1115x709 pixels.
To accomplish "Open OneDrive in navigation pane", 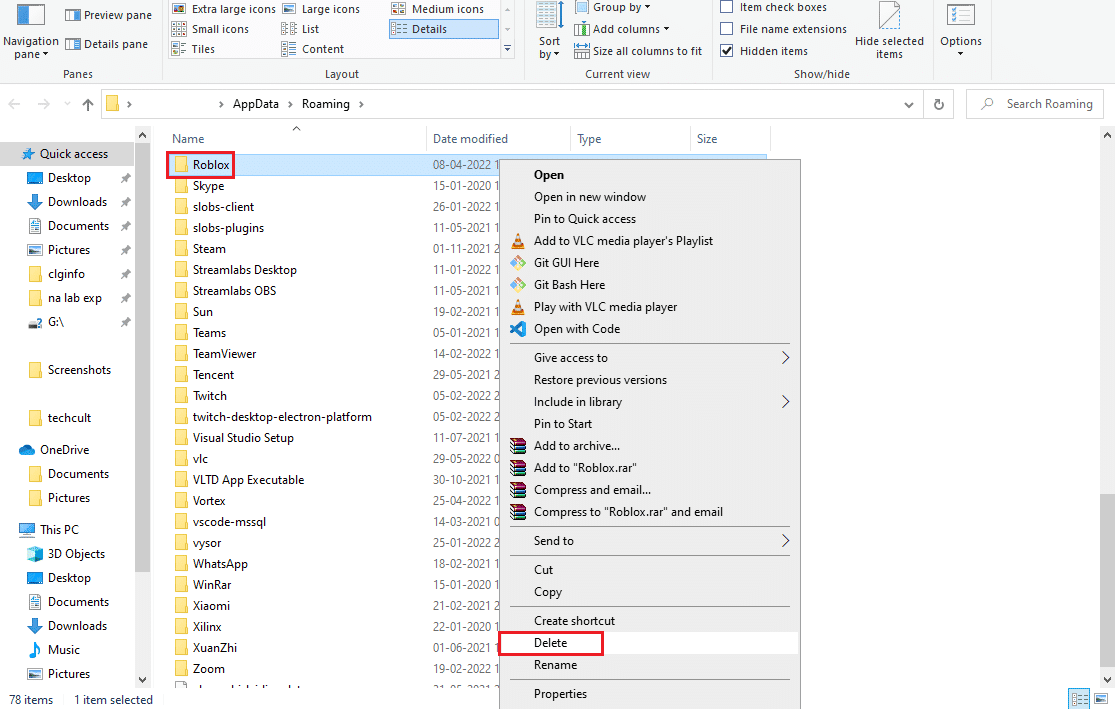I will (64, 450).
